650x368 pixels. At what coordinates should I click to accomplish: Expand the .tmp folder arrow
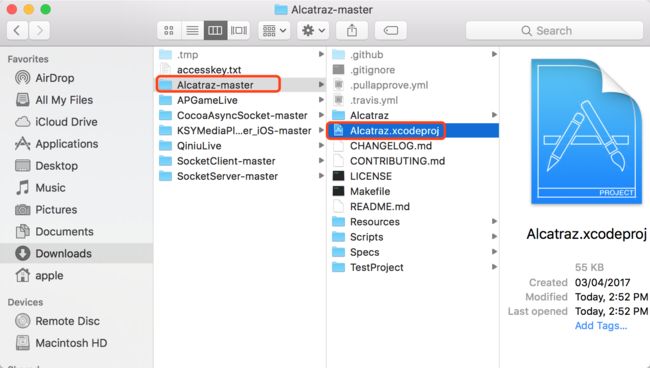click(x=321, y=54)
